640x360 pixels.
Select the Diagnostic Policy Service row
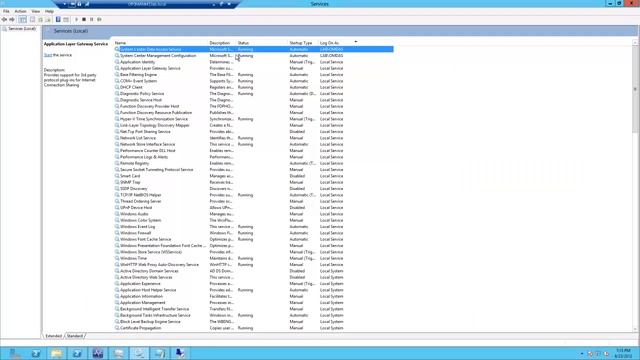(253, 93)
